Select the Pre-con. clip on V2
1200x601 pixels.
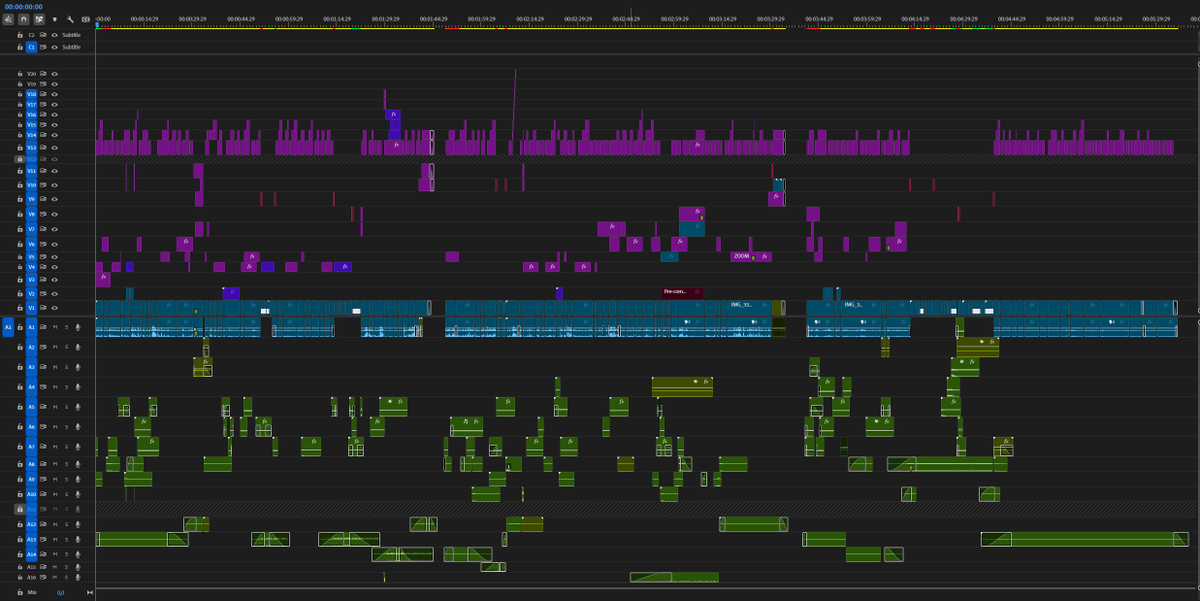(683, 293)
